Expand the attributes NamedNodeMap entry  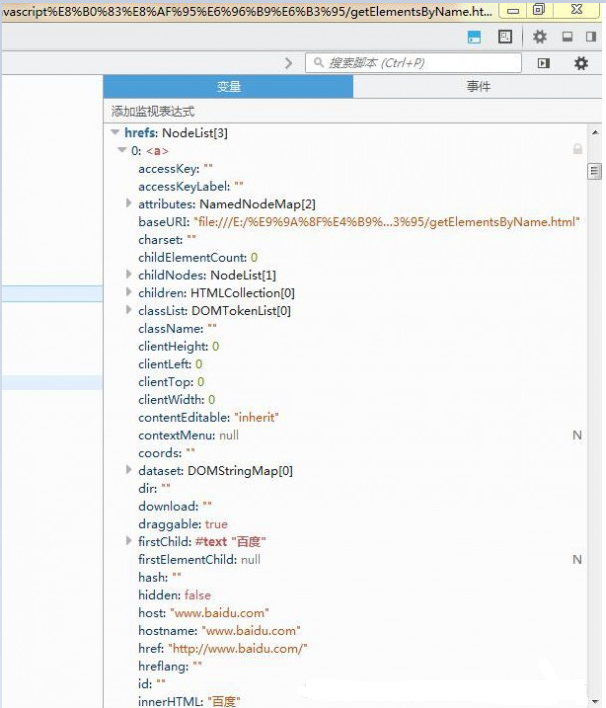129,203
